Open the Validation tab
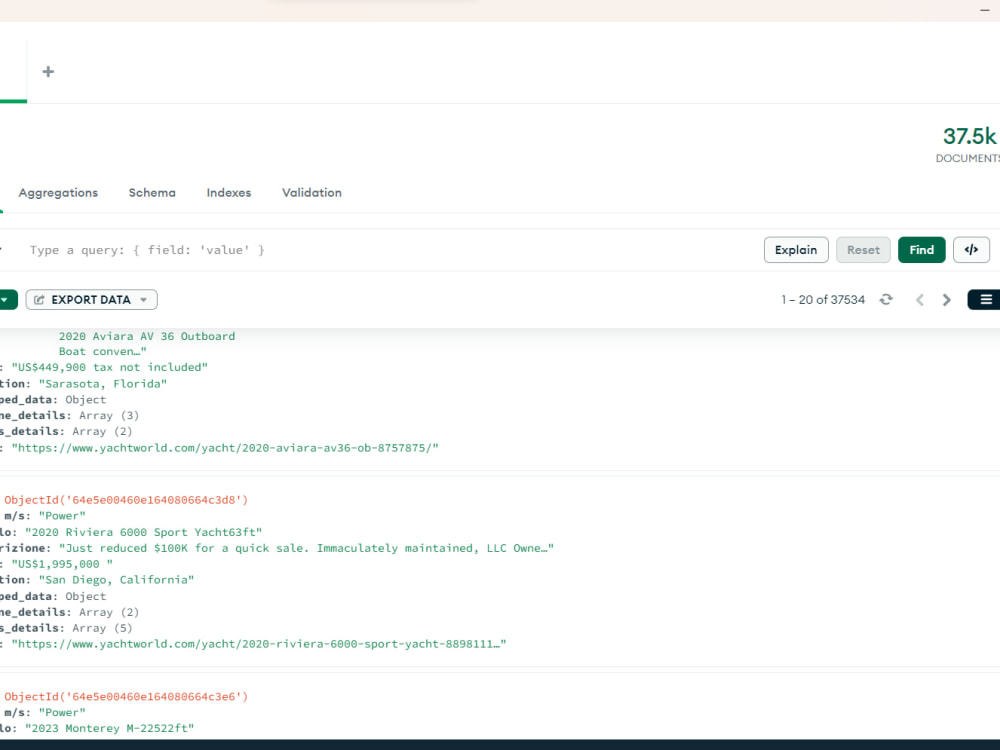The height and width of the screenshot is (750, 1000). click(x=311, y=192)
